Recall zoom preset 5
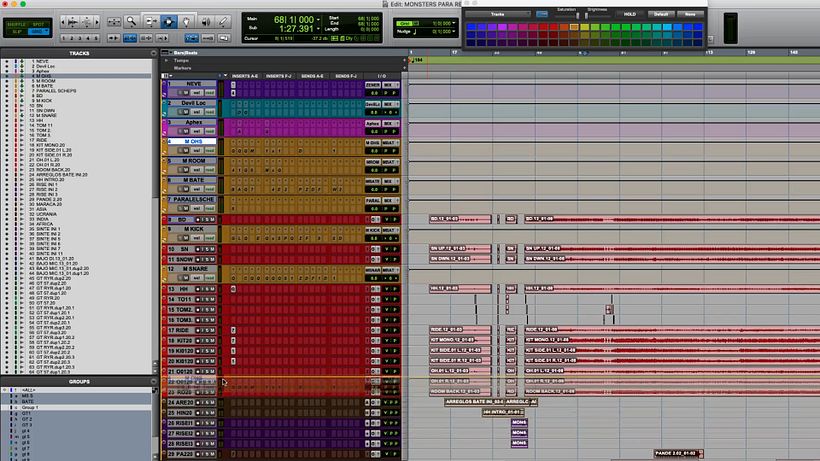 (96, 38)
